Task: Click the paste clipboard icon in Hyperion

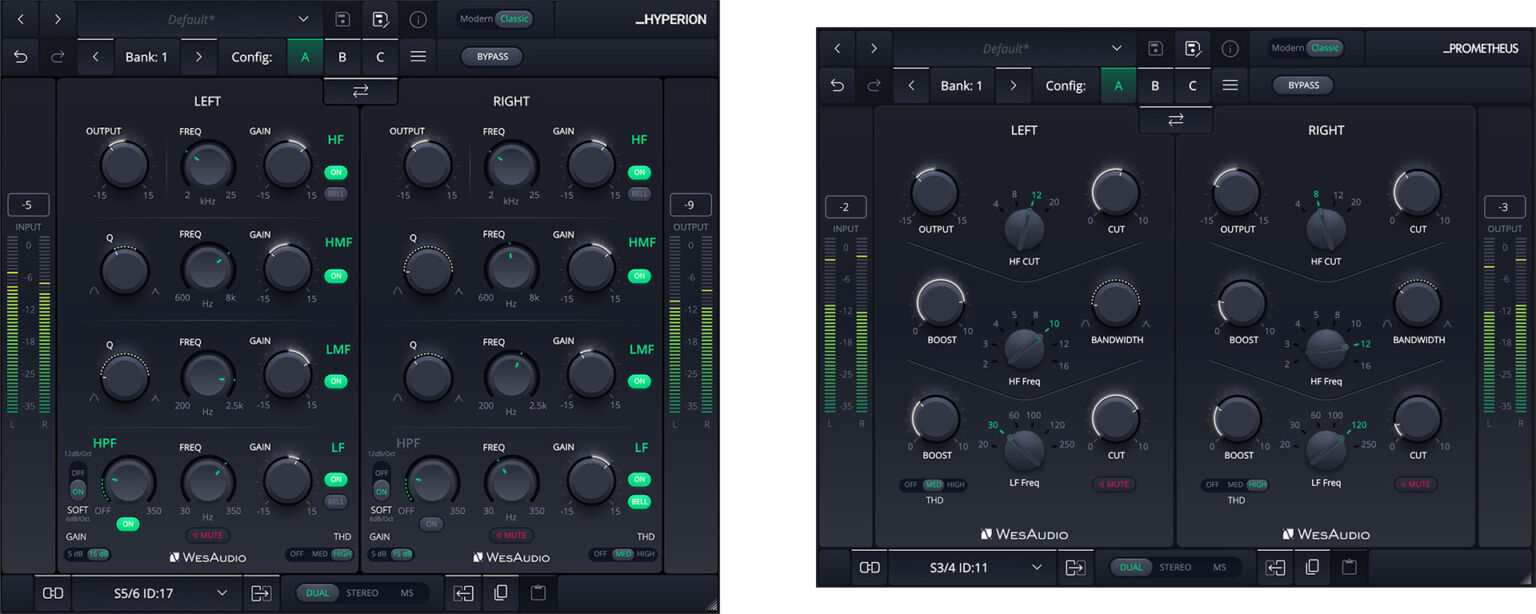Action: [x=538, y=593]
